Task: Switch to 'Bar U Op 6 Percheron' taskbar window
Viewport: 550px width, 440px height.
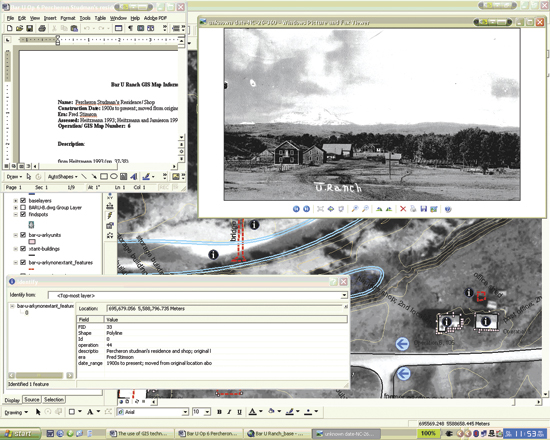Action: tap(209, 434)
